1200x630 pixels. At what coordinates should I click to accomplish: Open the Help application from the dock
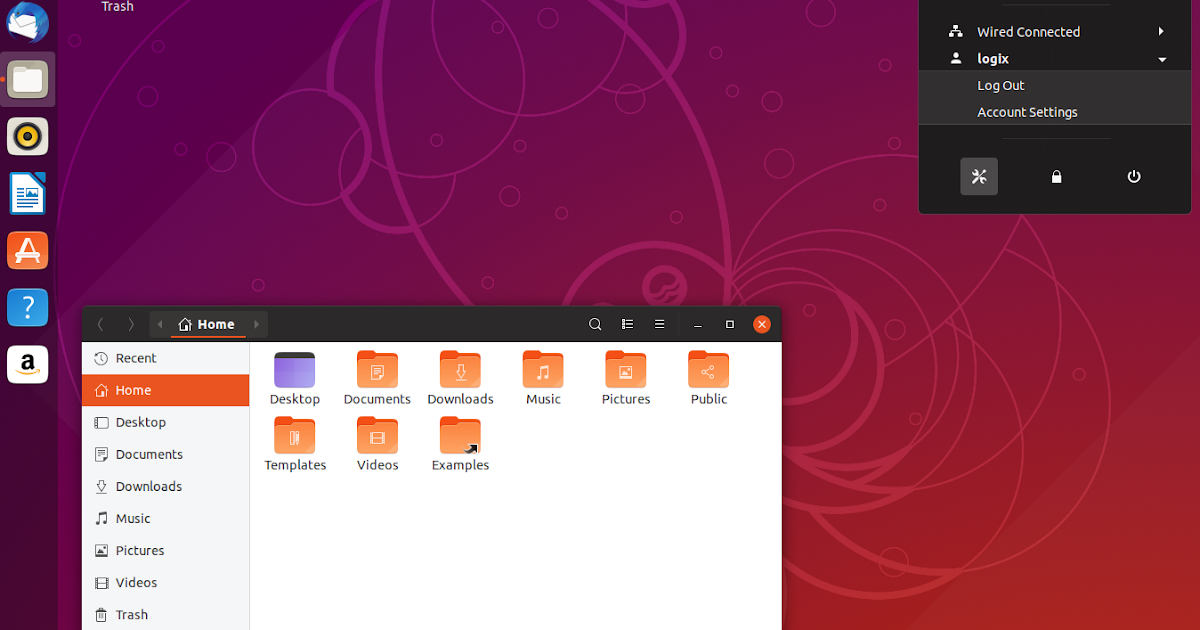[27, 307]
